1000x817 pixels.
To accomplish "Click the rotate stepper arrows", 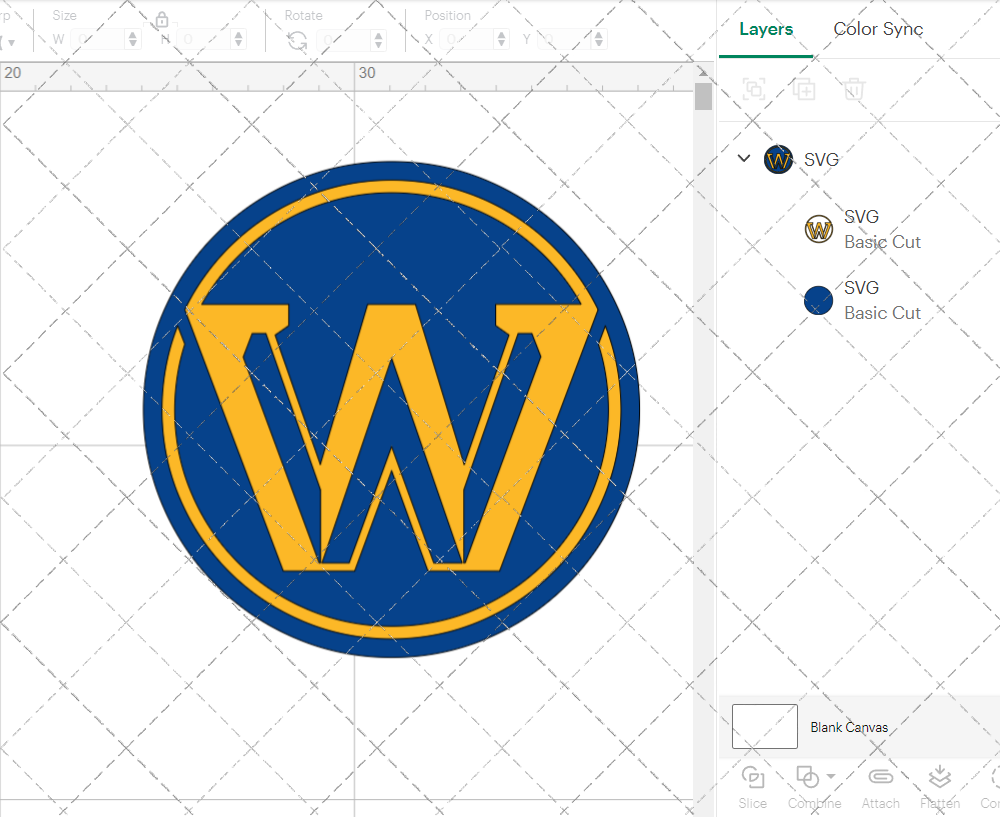I will (x=379, y=40).
